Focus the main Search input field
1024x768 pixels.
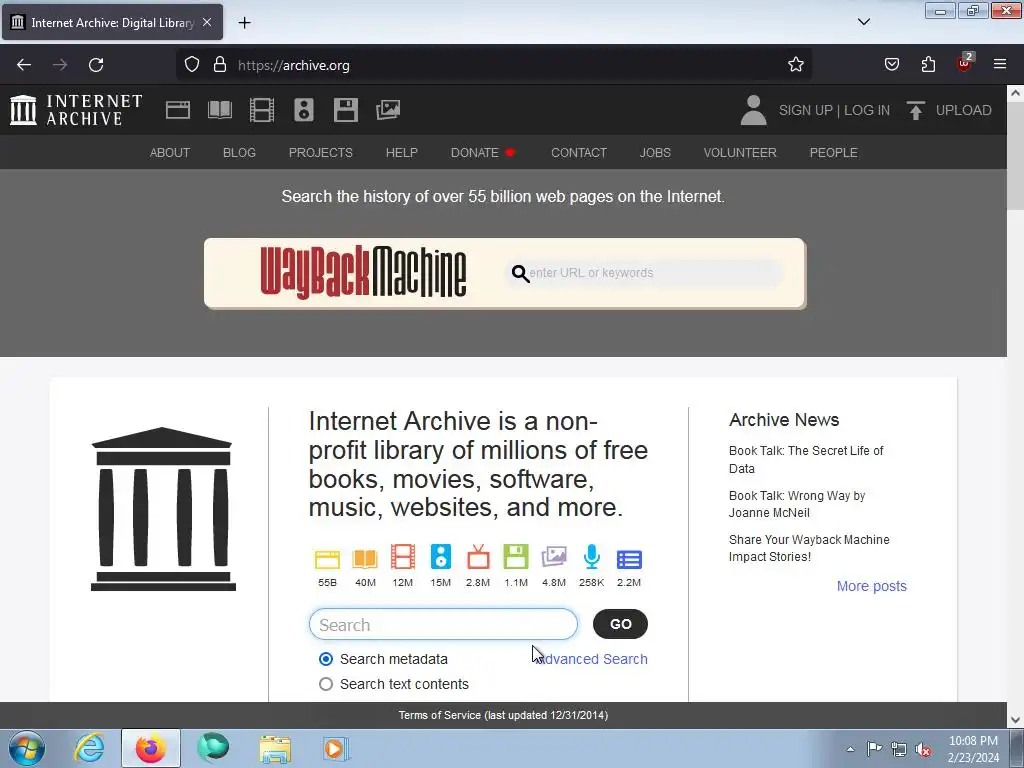[443, 625]
